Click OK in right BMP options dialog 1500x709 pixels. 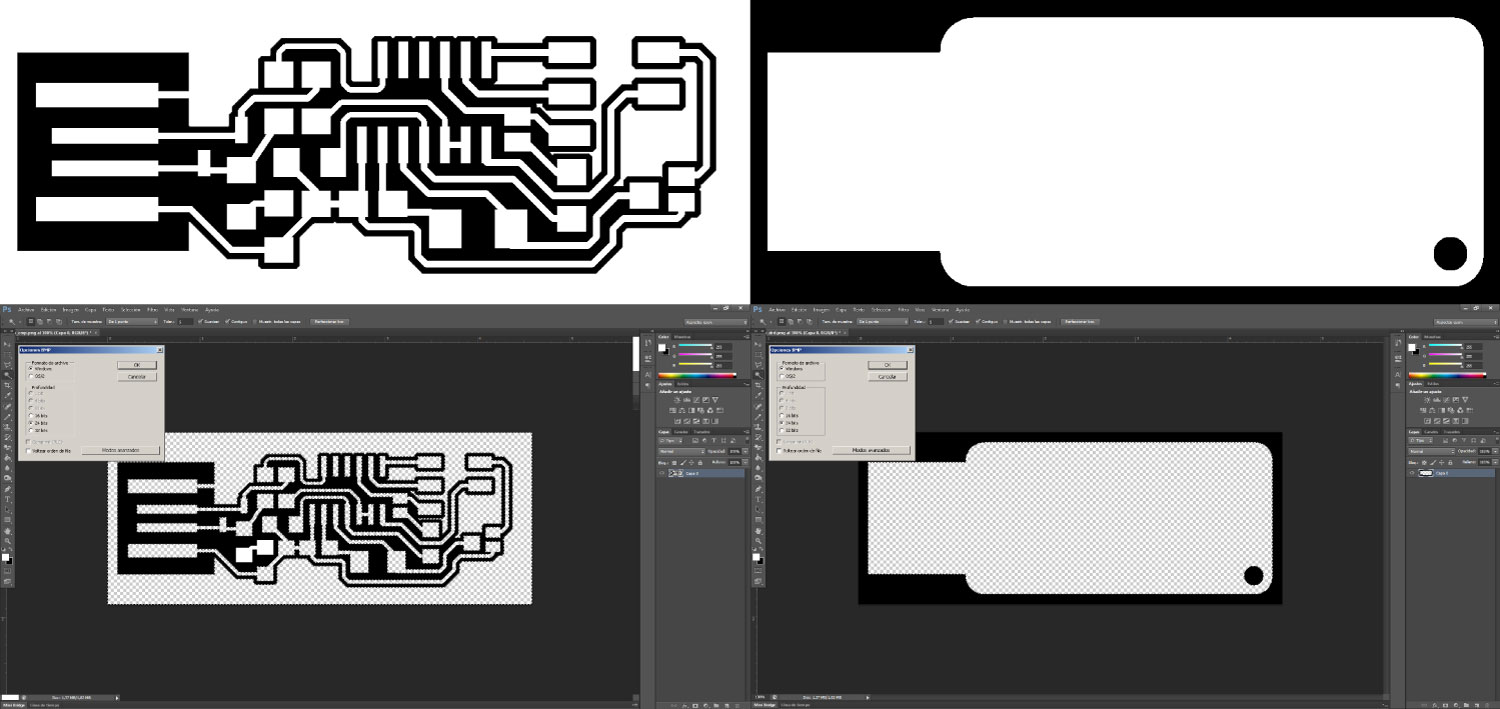(887, 365)
